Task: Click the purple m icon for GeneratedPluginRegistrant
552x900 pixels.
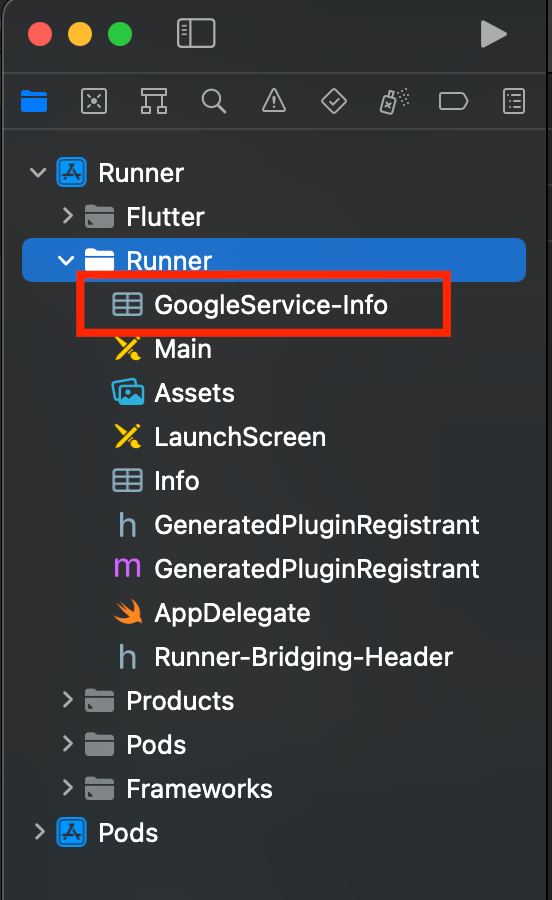Action: [x=127, y=568]
